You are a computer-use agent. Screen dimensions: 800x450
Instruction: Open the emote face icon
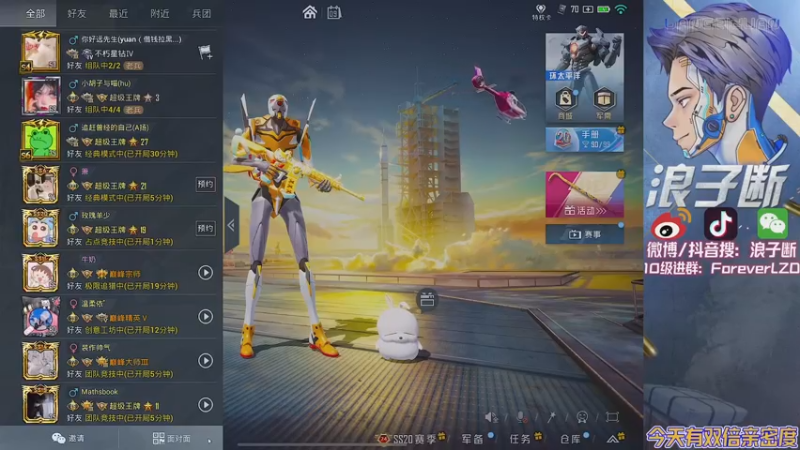[x=582, y=417]
